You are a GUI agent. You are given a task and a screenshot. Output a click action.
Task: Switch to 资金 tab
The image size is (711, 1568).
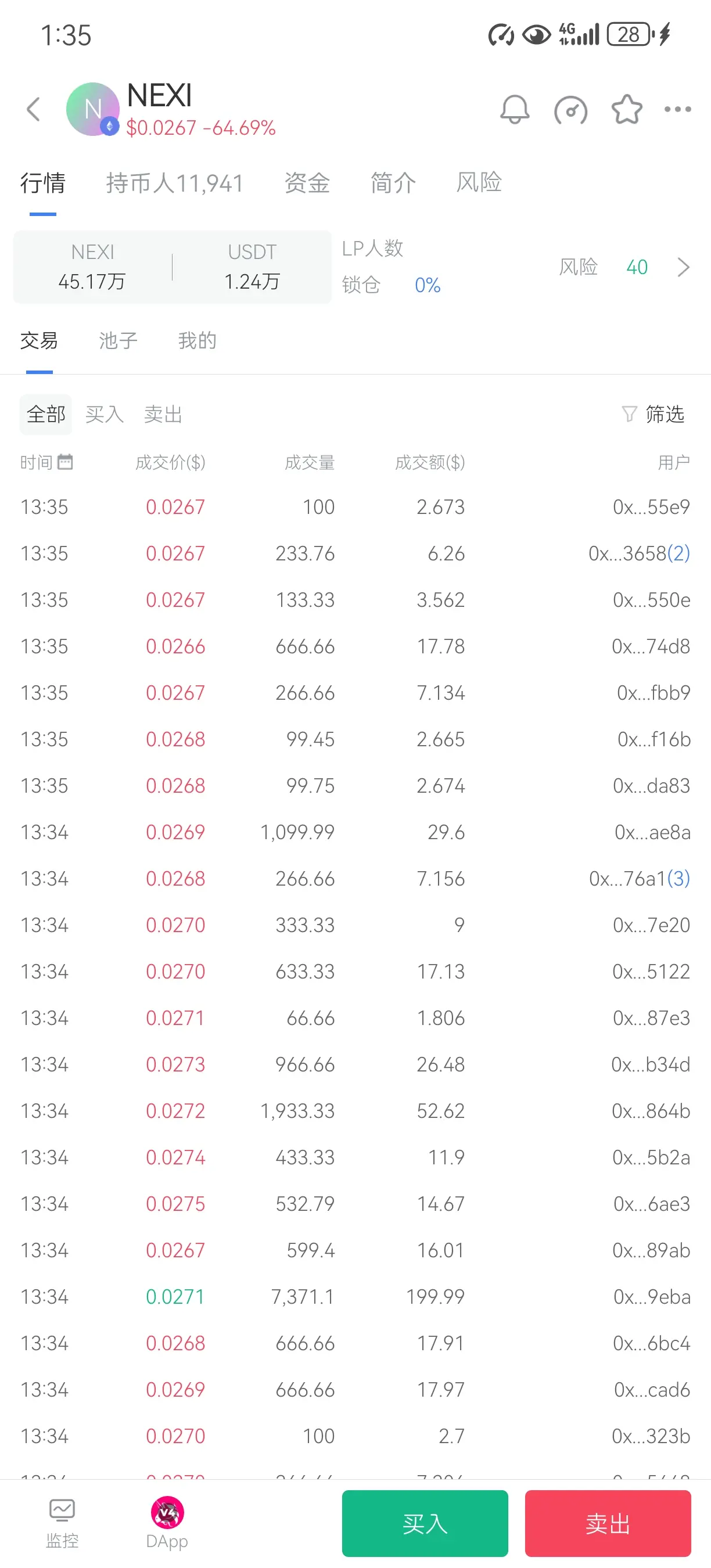coord(307,182)
